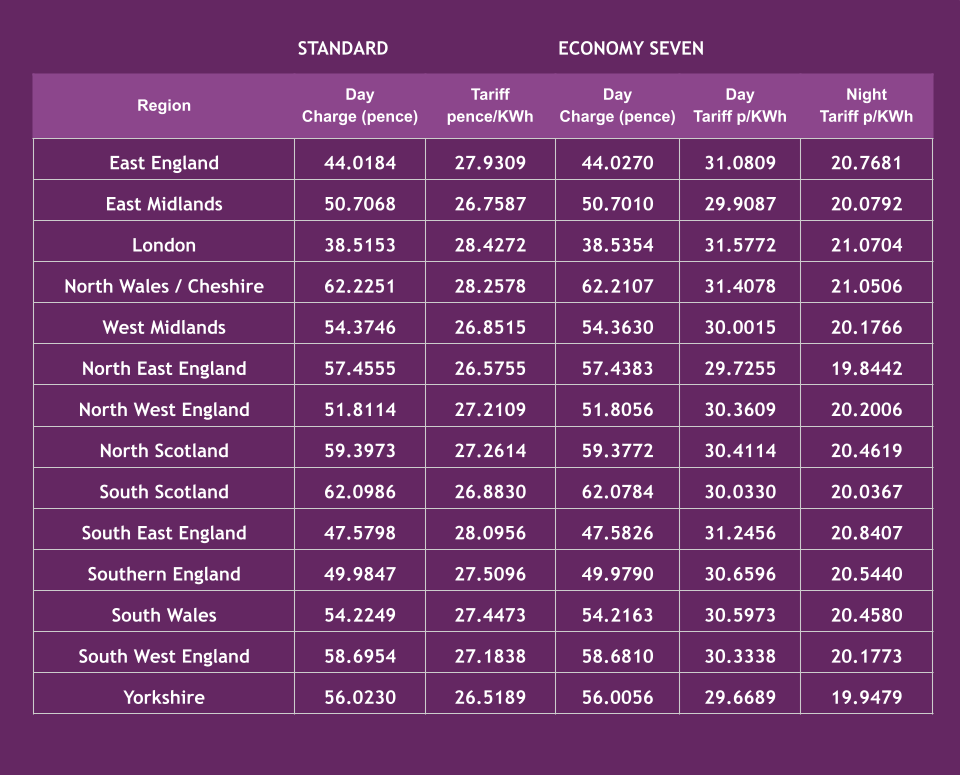Select London's Economy Seven day tariff 31.5772
This screenshot has height=775, width=963.
[x=740, y=245]
